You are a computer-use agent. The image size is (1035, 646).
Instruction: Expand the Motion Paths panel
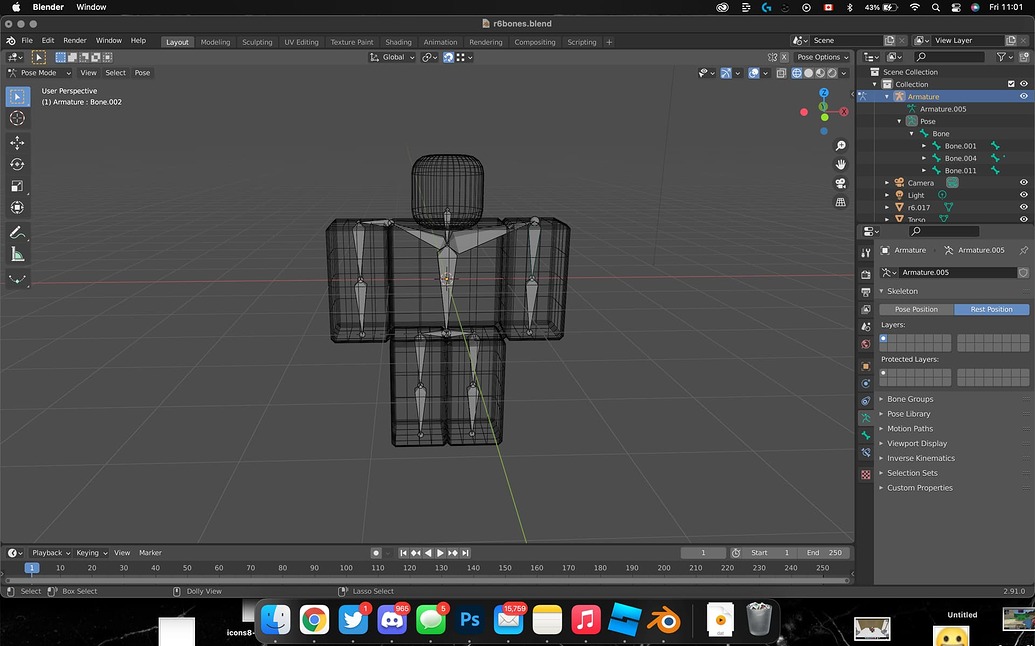coord(910,429)
